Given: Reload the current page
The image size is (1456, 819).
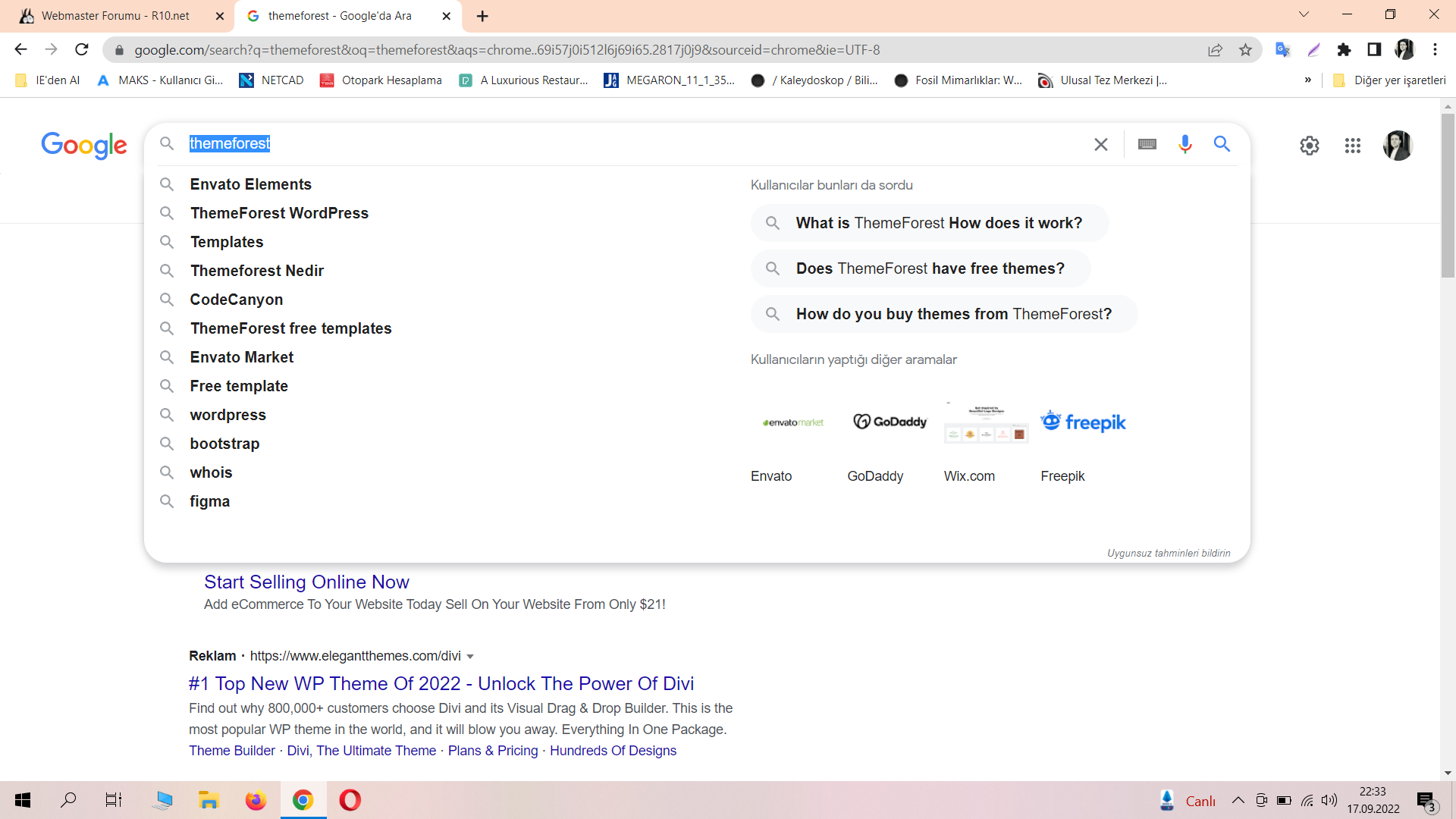Looking at the screenshot, I should 82,49.
